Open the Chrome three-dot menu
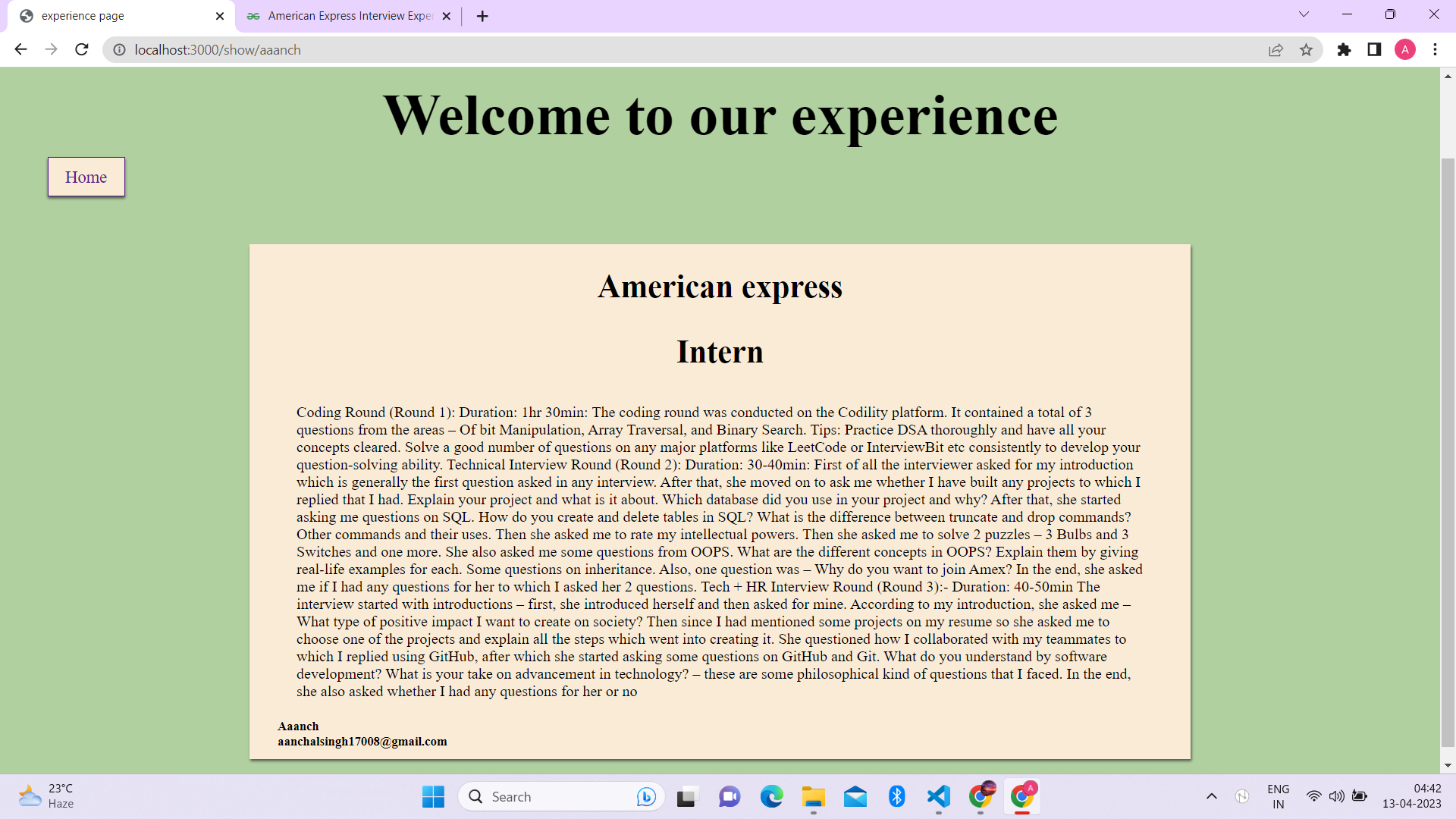 [1435, 50]
